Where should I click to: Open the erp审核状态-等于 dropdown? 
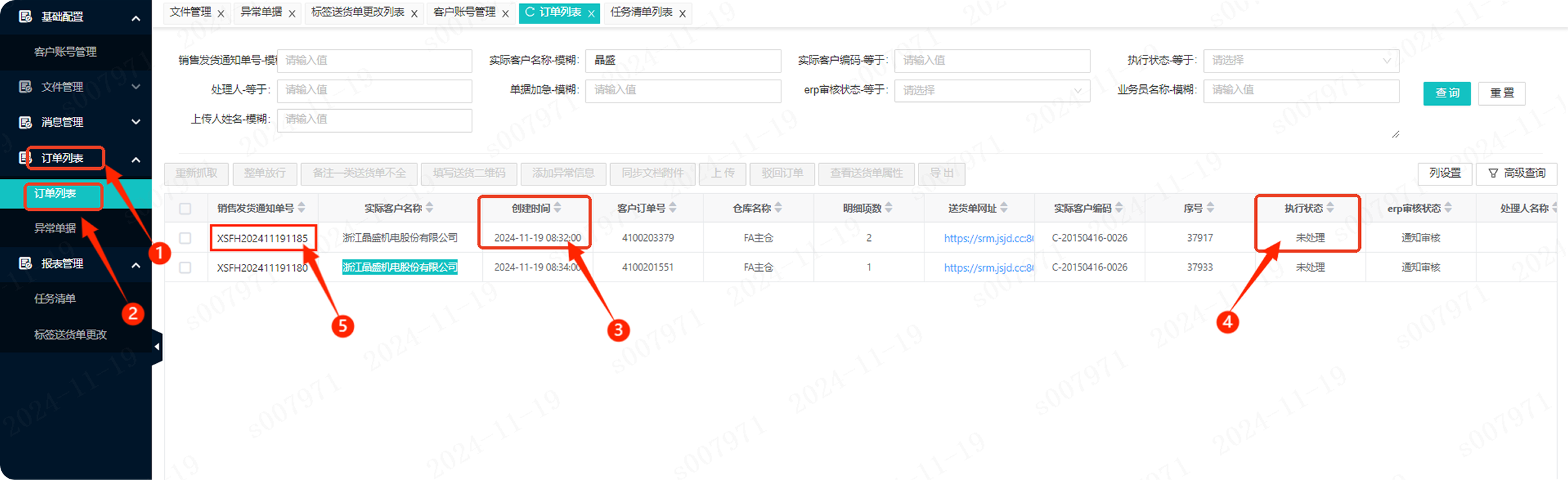pos(992,90)
